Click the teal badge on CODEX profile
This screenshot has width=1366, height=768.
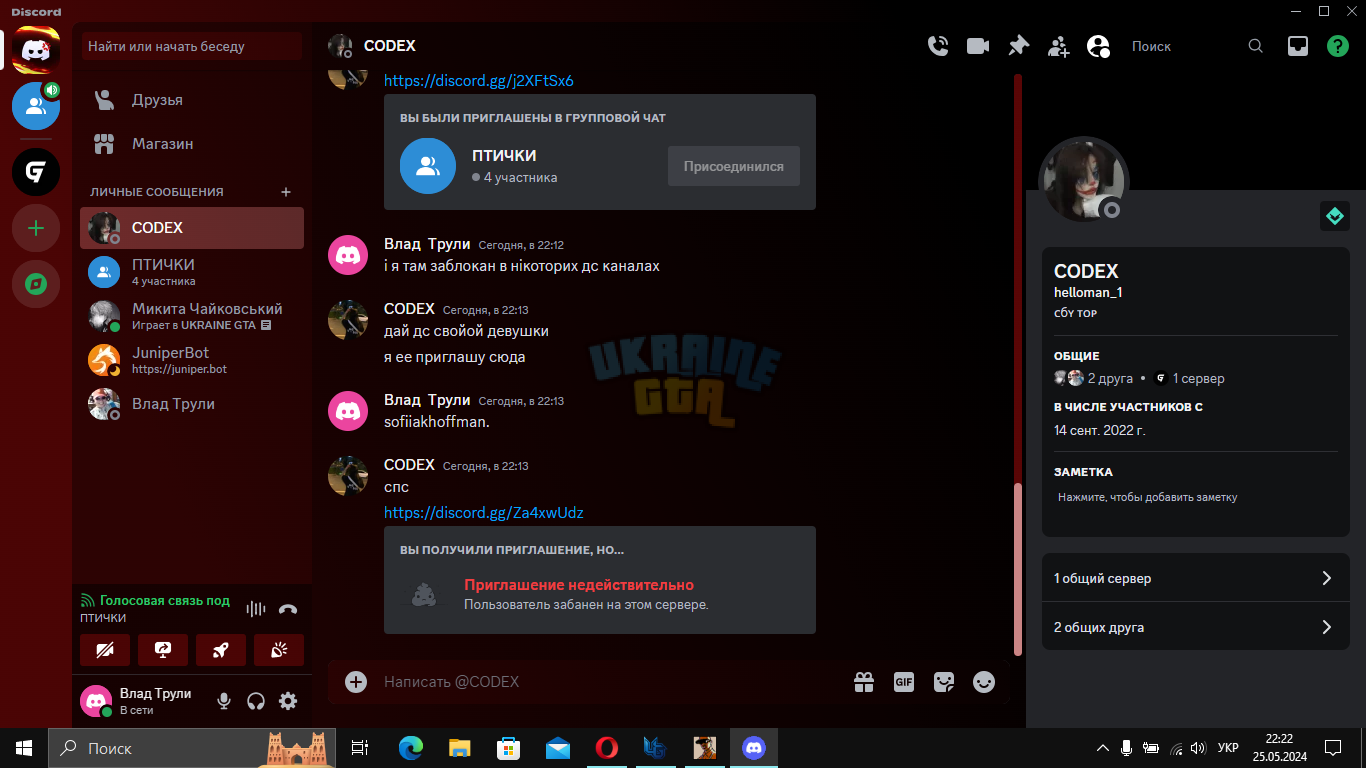pos(1335,216)
